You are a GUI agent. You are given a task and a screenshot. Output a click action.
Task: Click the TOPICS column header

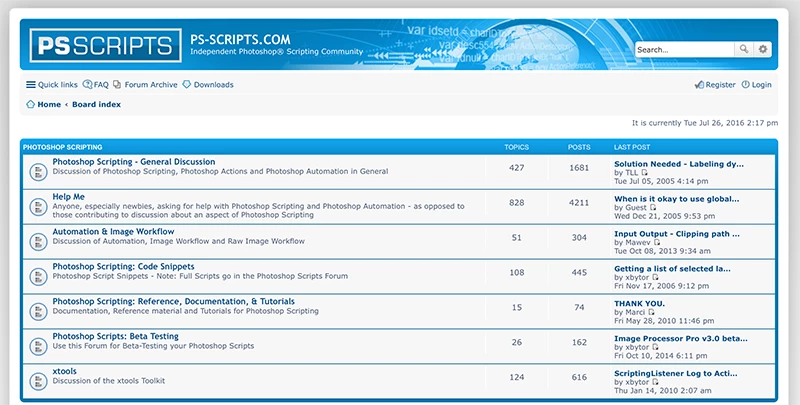click(516, 147)
